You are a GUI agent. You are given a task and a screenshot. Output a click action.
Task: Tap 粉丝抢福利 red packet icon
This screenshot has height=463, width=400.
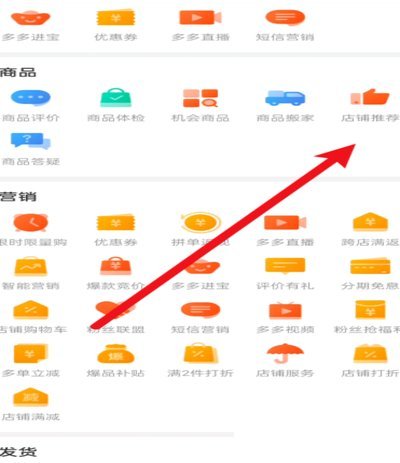370,309
